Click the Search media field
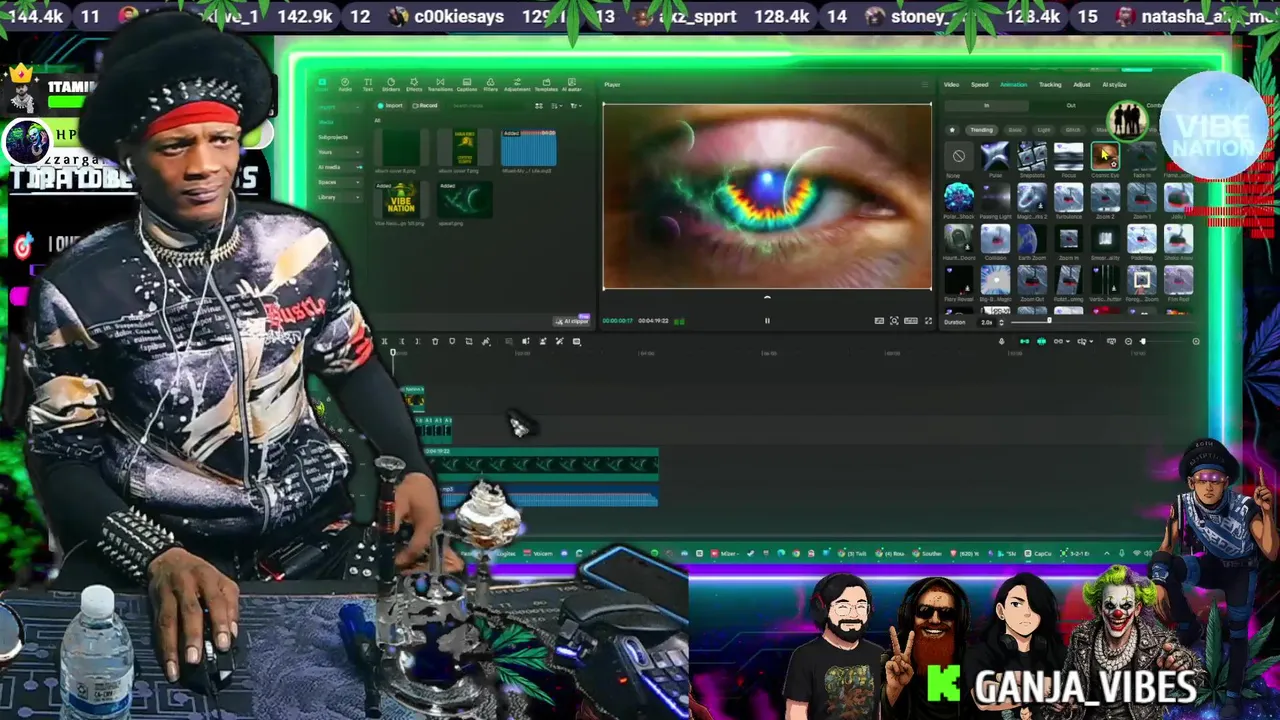The height and width of the screenshot is (720, 1280). click(x=488, y=106)
